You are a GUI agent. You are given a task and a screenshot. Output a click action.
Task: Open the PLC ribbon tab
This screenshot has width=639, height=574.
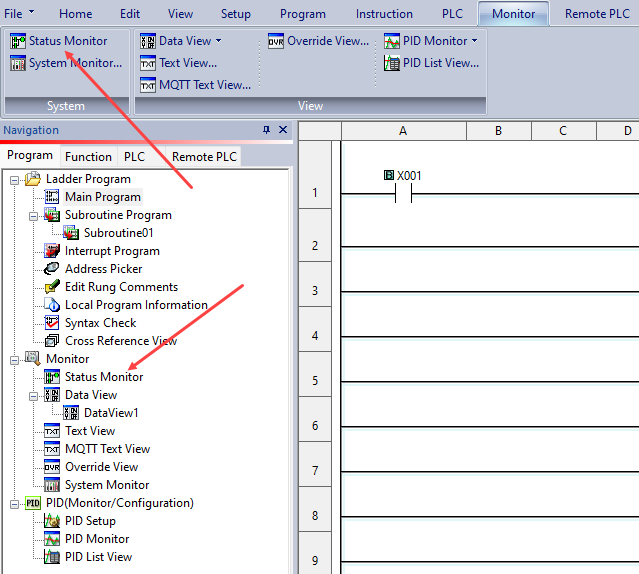pyautogui.click(x=452, y=14)
